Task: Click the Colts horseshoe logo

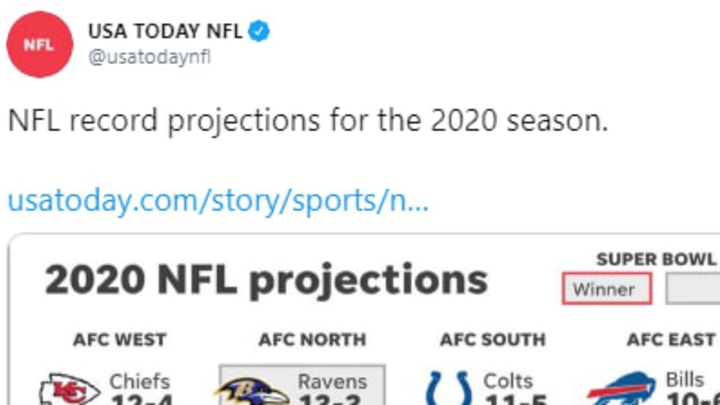Action: pyautogui.click(x=449, y=388)
